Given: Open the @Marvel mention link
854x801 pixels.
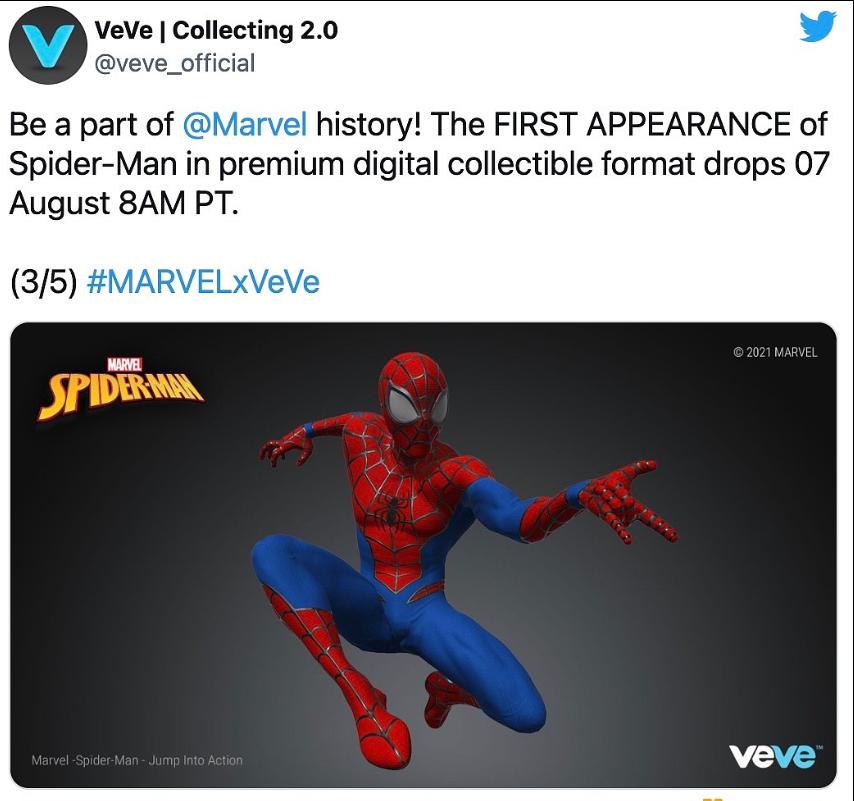Looking at the screenshot, I should pos(245,124).
